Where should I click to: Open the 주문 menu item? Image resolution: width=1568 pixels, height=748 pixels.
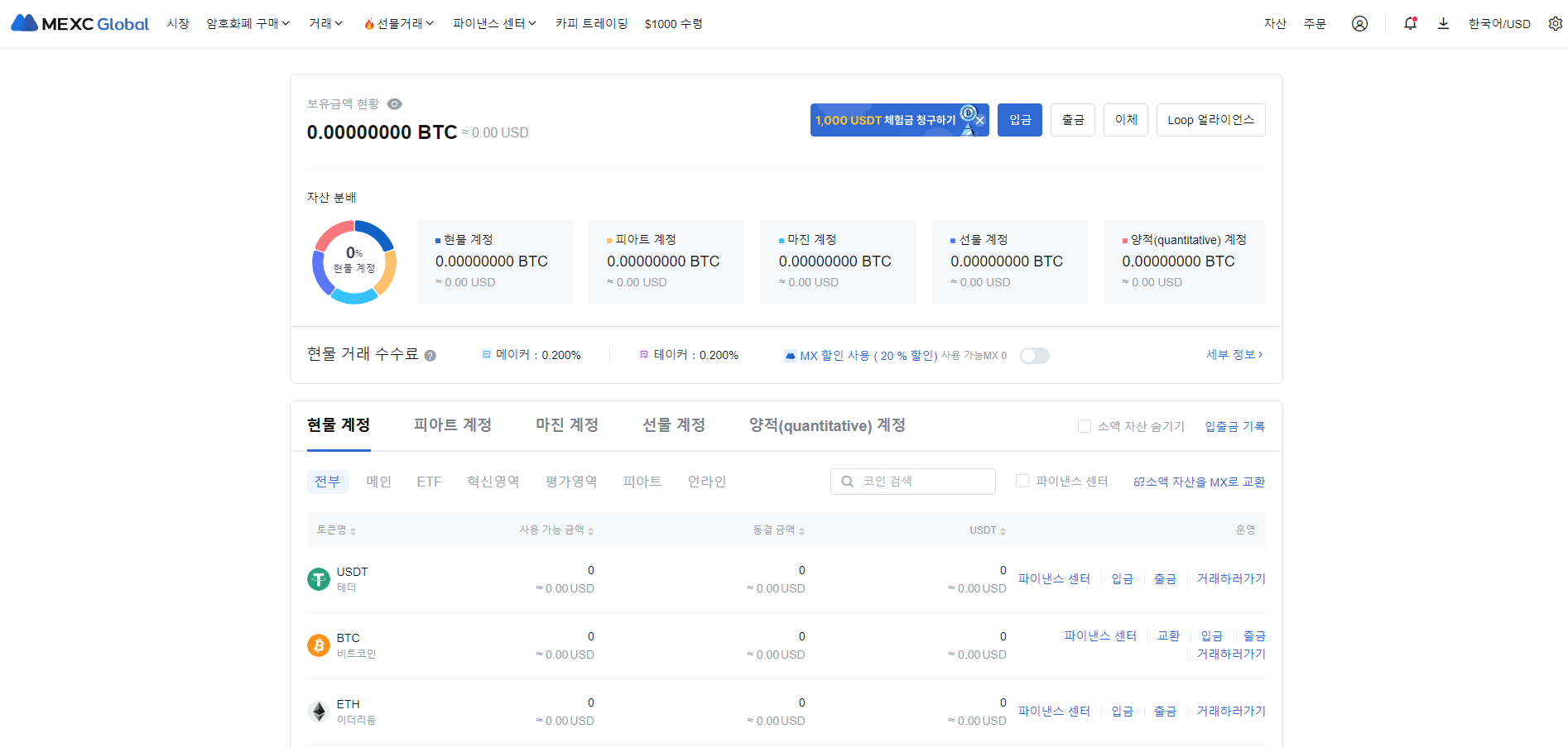[1315, 24]
